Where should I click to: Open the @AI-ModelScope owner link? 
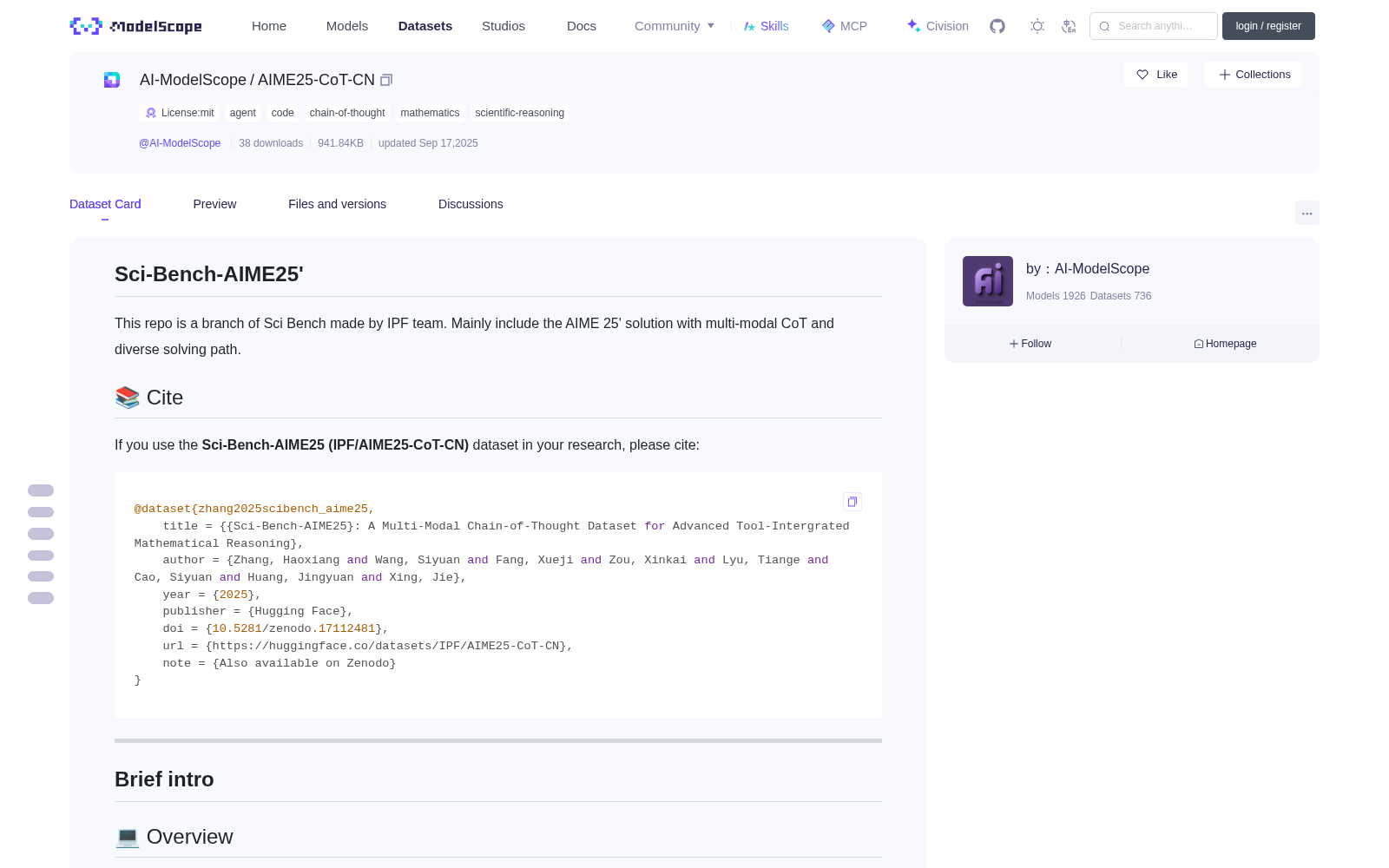pyautogui.click(x=180, y=143)
